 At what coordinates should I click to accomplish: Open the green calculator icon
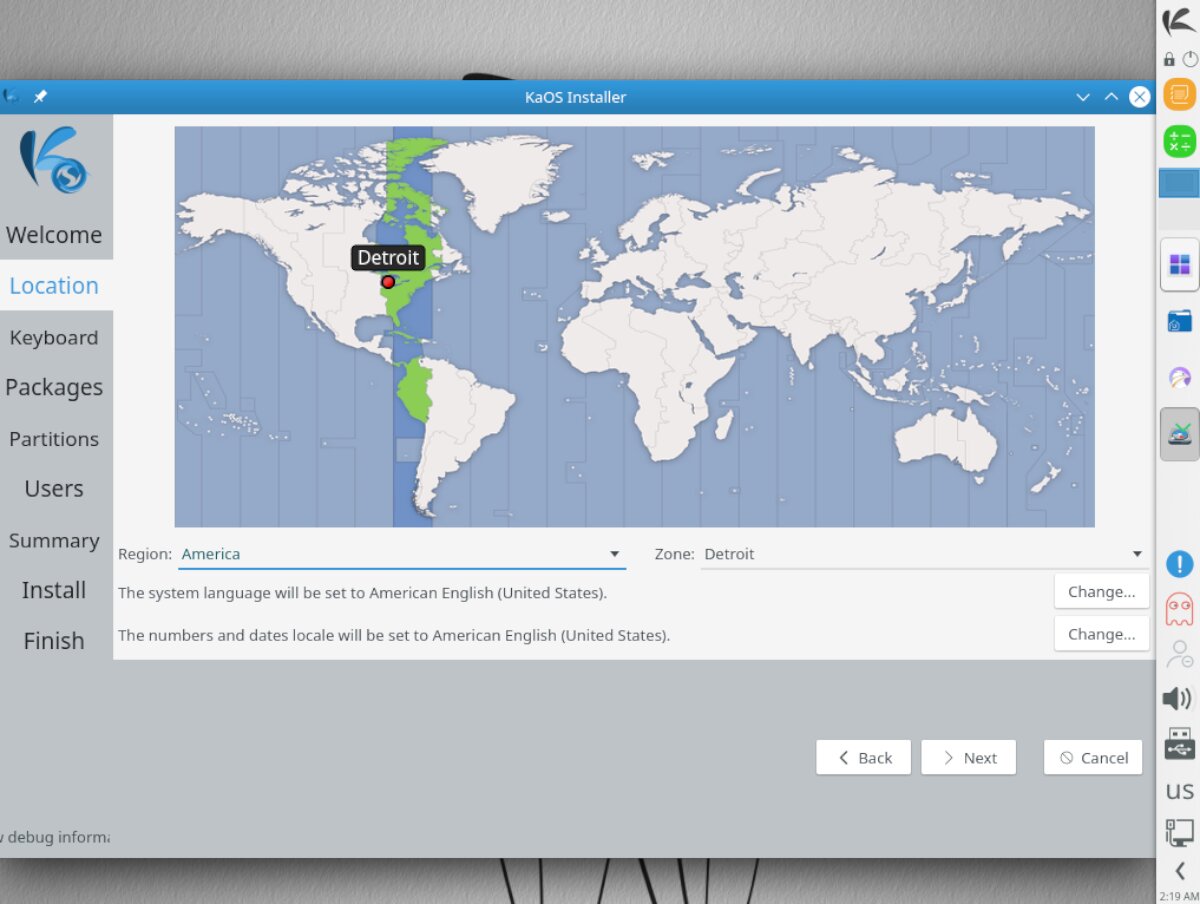pos(1179,140)
